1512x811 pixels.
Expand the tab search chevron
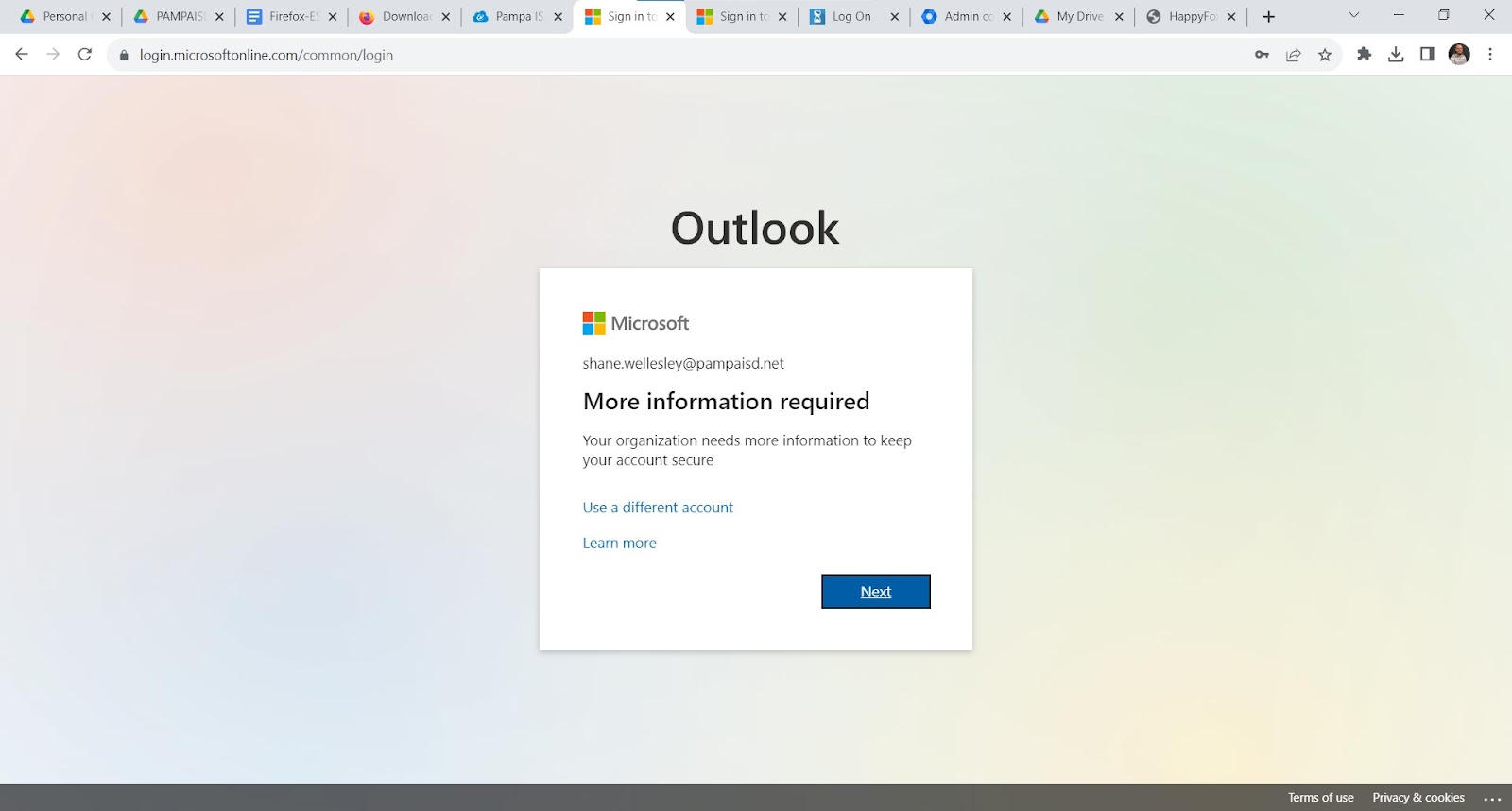tap(1353, 15)
